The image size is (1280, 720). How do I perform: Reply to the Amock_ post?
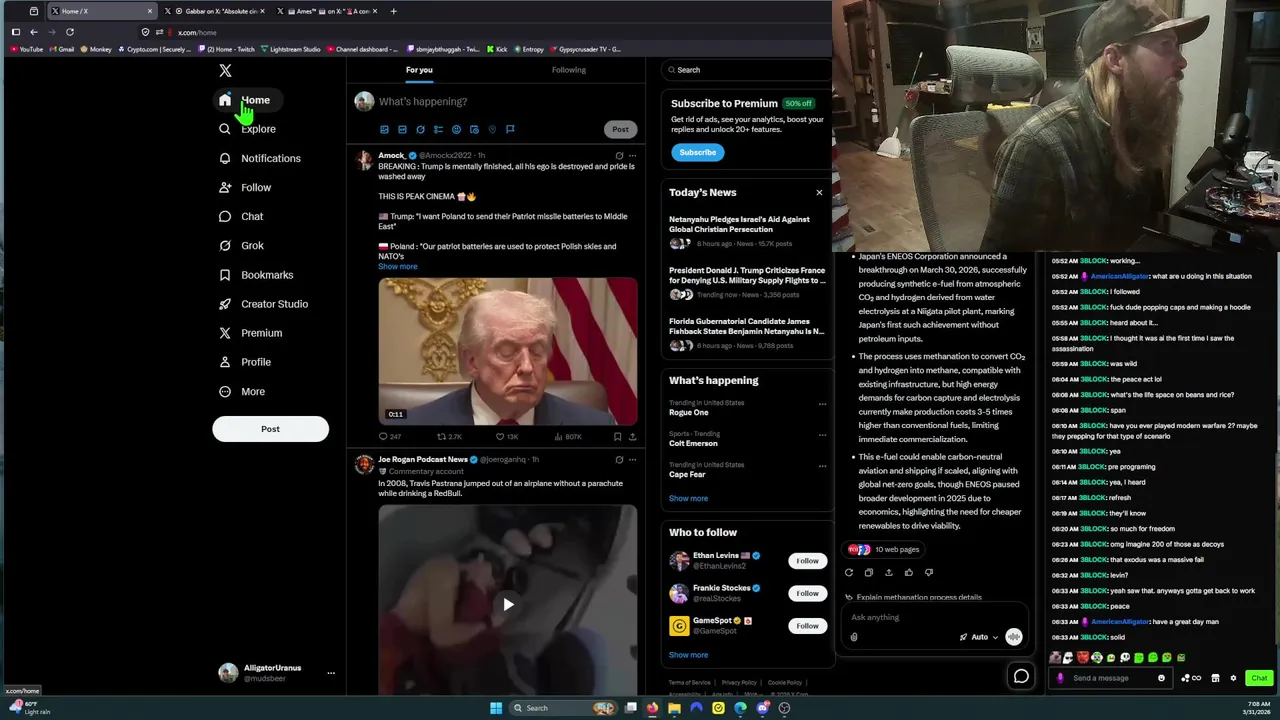(389, 436)
